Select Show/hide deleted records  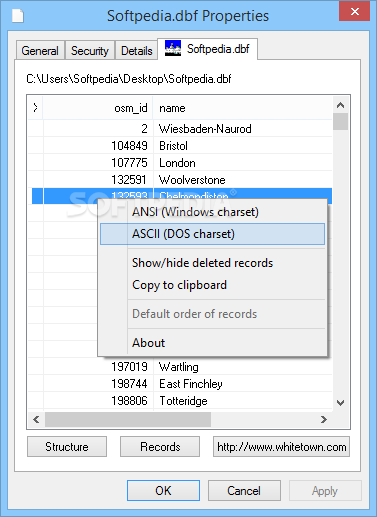pos(212,263)
